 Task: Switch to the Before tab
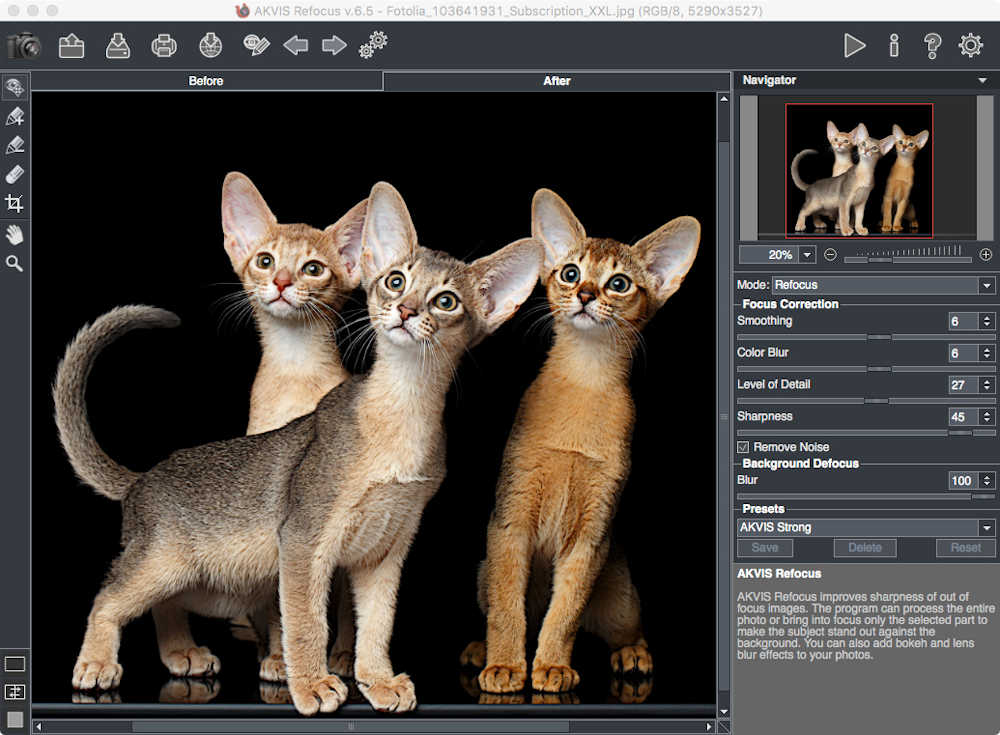(206, 81)
